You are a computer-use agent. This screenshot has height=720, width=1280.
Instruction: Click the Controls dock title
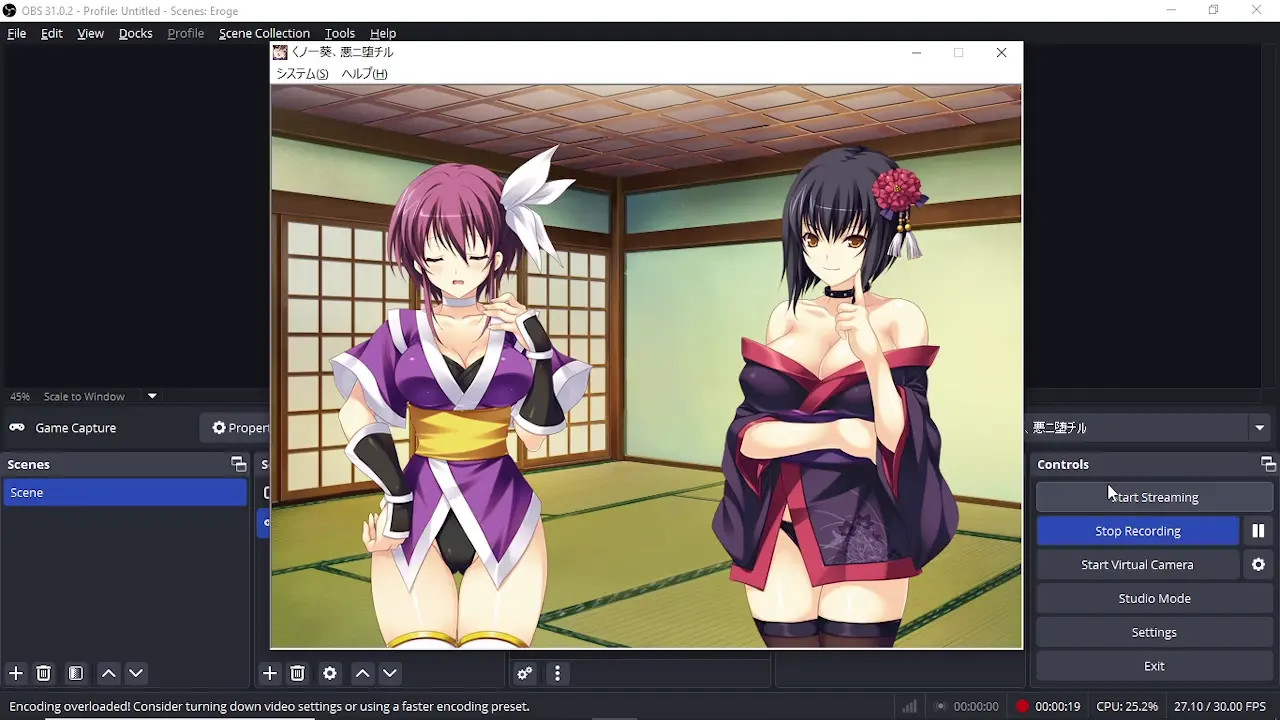pyautogui.click(x=1063, y=464)
